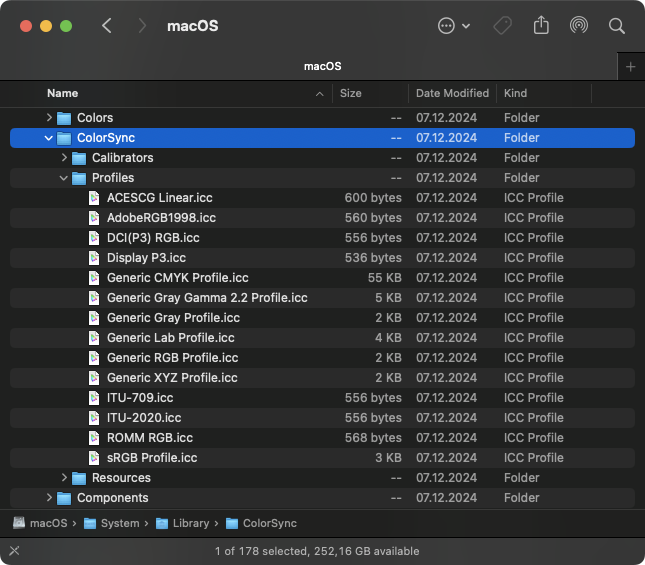The width and height of the screenshot is (645, 565).
Task: Sort by Size column header
Action: click(x=350, y=93)
